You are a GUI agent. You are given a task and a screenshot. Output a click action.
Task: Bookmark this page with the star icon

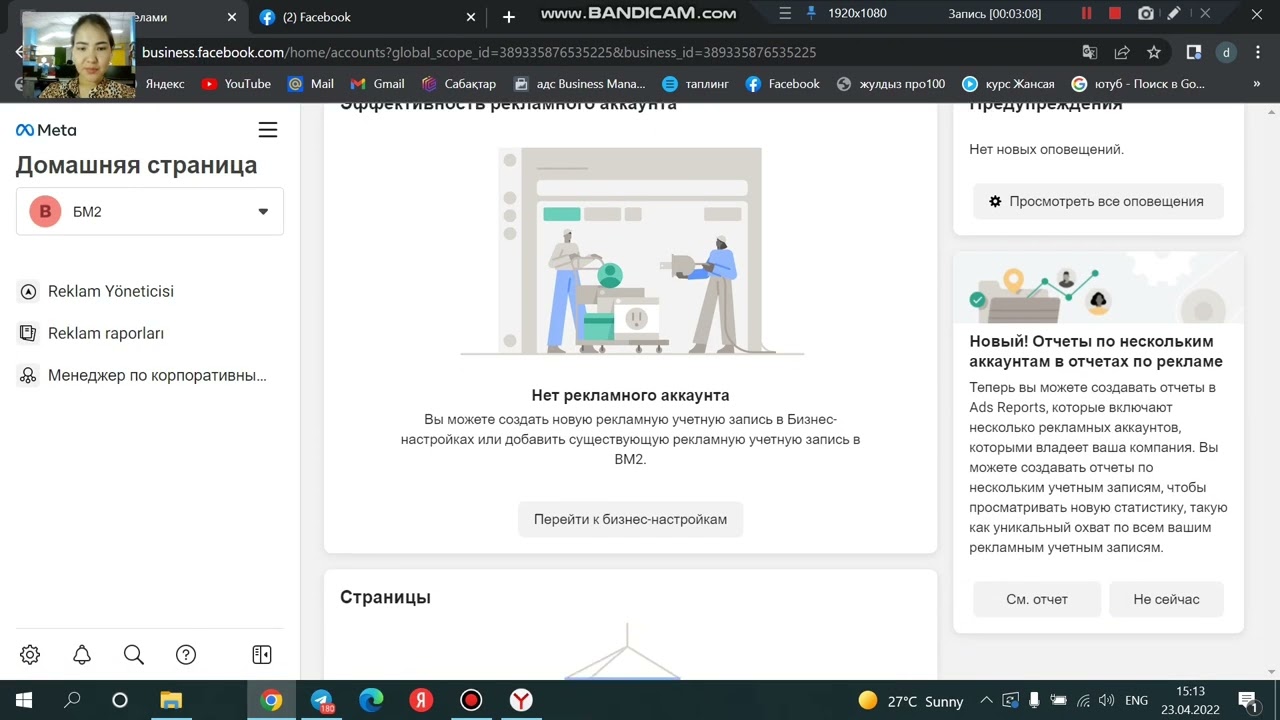tap(1154, 52)
